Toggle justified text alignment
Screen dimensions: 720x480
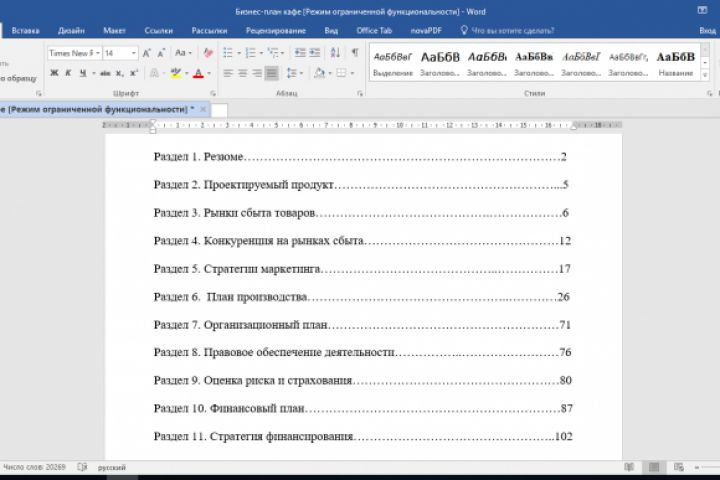click(x=271, y=73)
